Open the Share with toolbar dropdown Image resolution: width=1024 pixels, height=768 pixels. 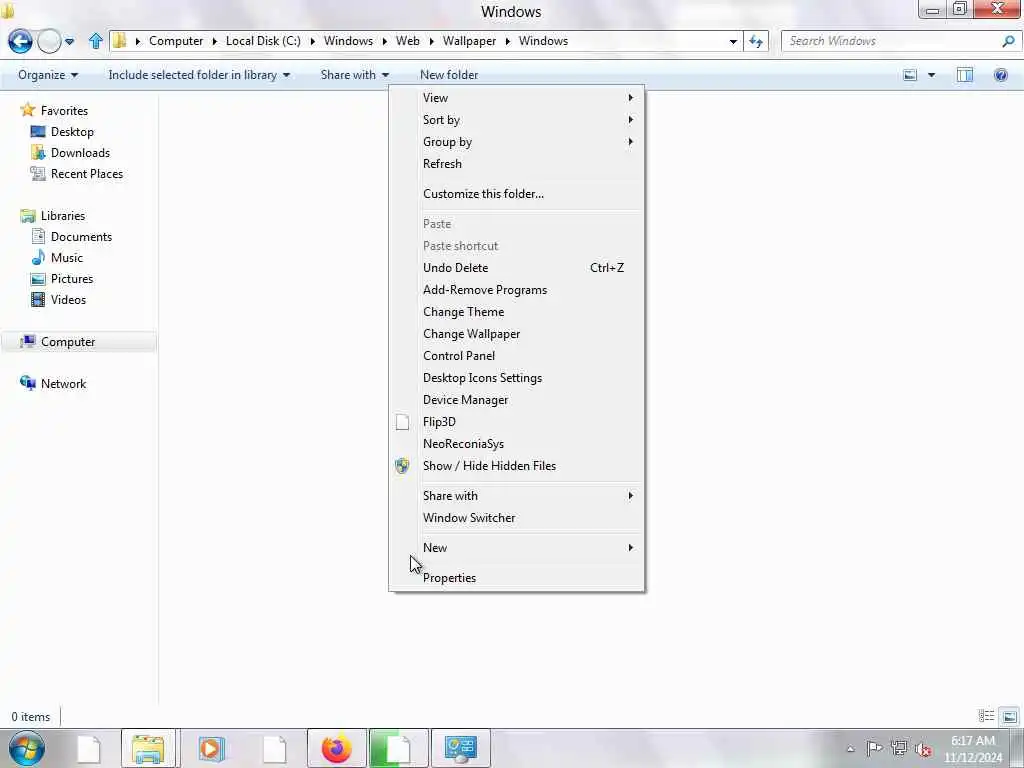355,75
